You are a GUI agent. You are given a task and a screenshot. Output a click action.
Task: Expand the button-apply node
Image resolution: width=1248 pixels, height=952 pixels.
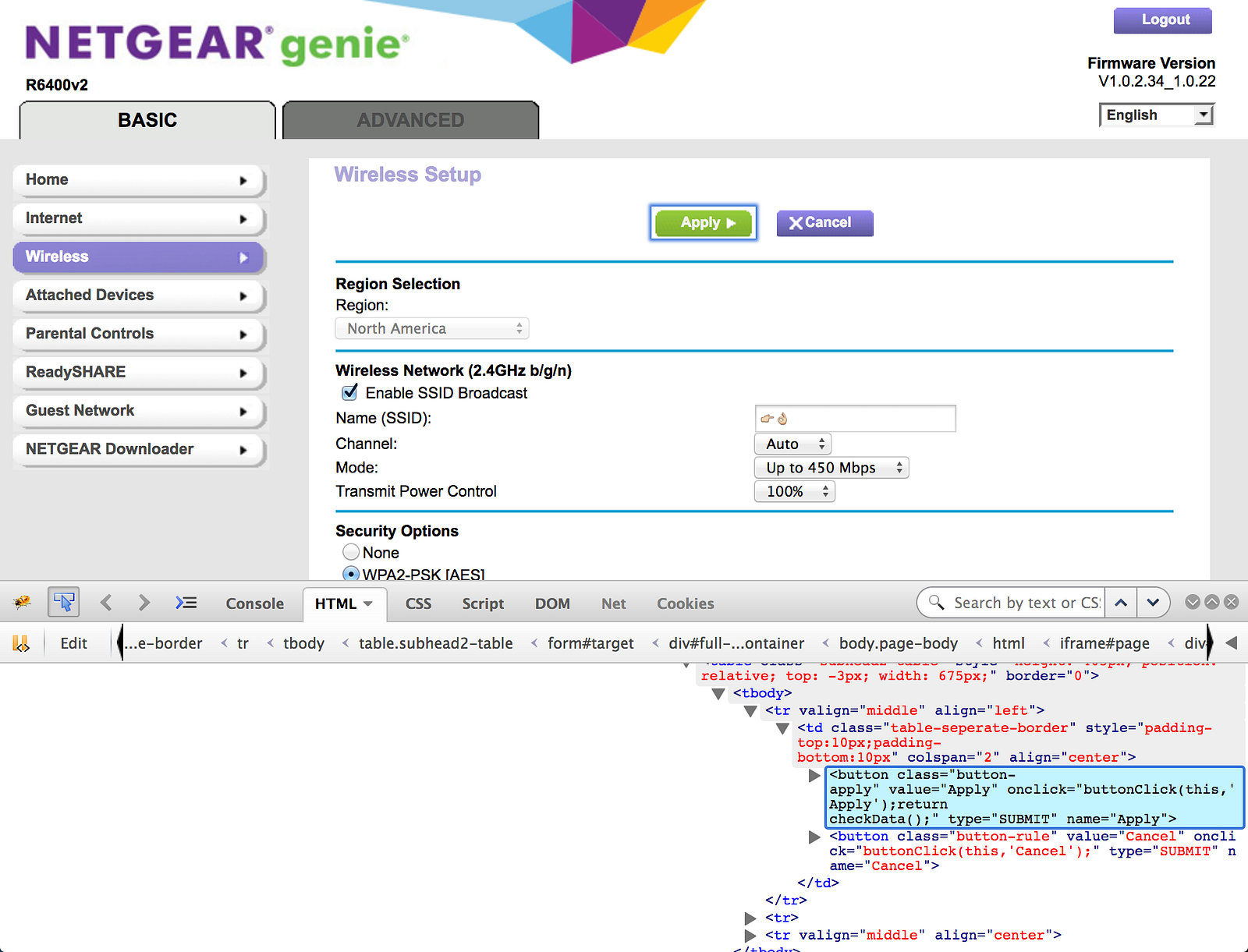coord(814,776)
